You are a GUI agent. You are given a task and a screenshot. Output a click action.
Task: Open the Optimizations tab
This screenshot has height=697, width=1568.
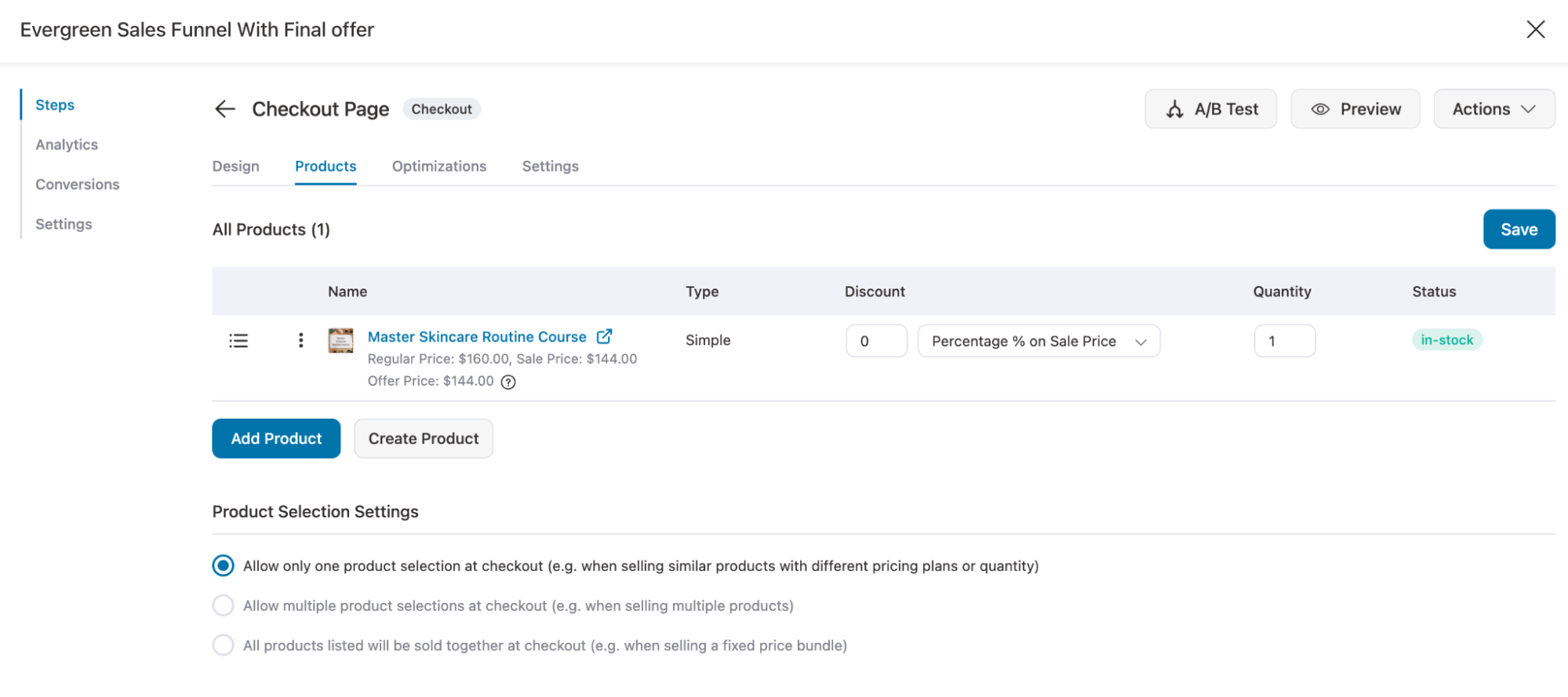click(439, 166)
